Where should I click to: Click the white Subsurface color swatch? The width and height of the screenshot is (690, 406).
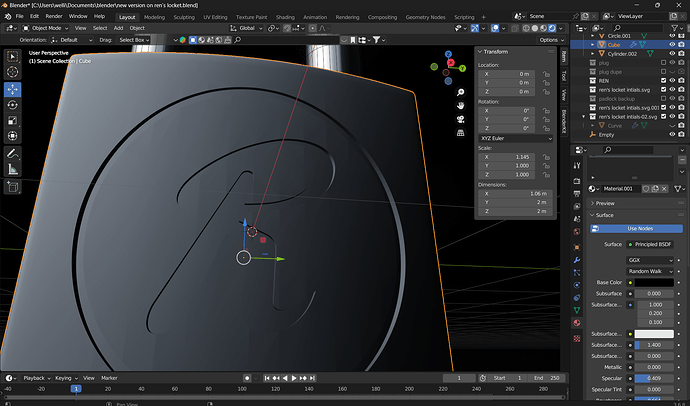(x=654, y=334)
